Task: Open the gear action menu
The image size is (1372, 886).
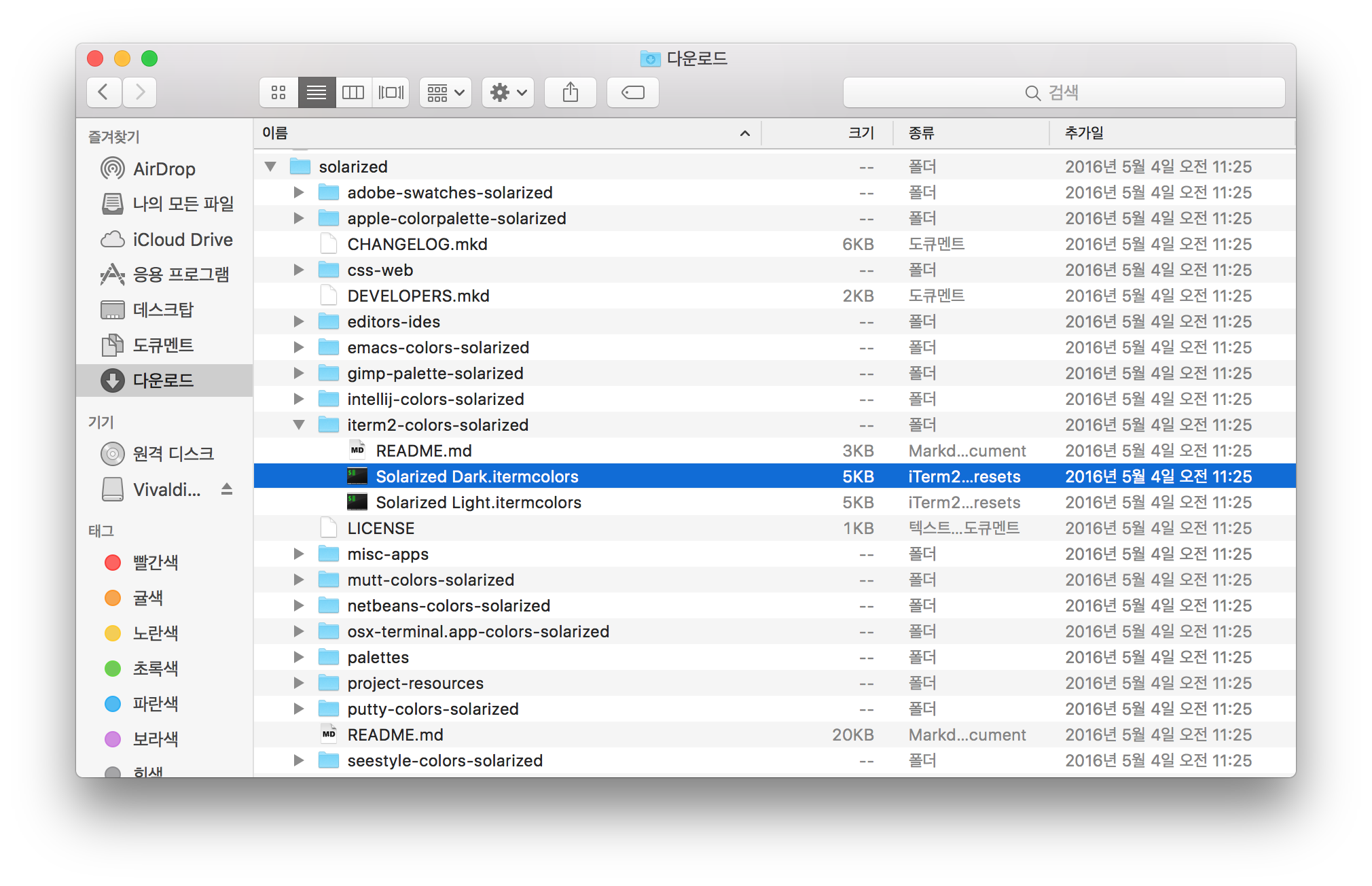Action: coord(508,92)
